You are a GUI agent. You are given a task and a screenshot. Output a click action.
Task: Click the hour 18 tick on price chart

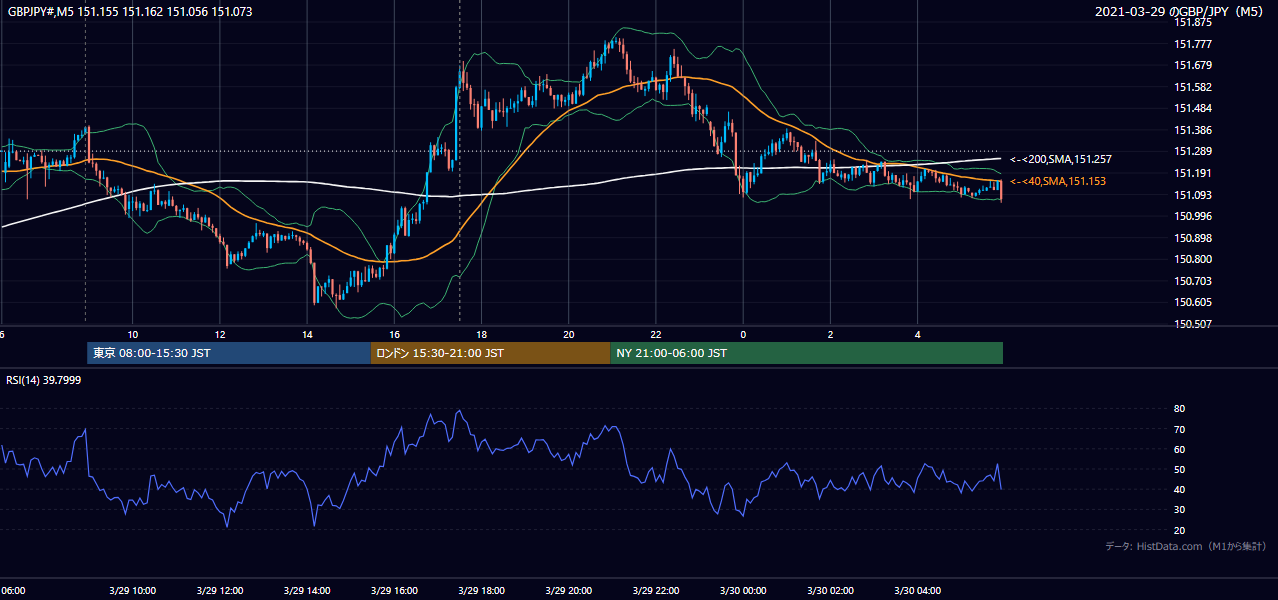pos(481,333)
